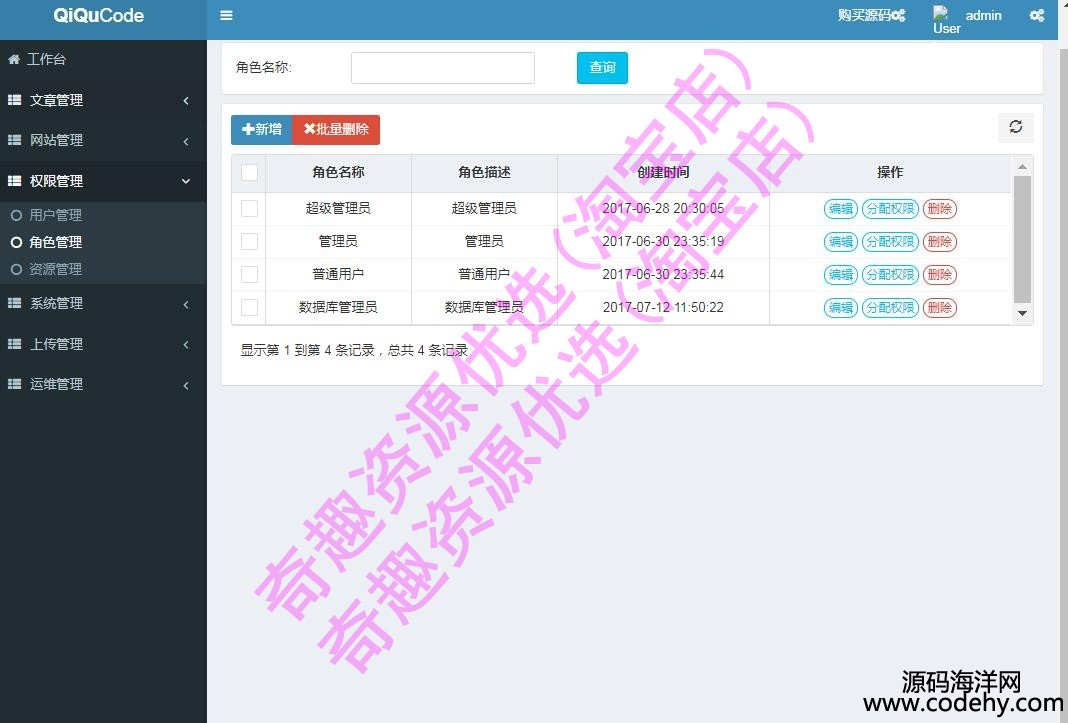Screen dimensions: 1068x723
Task: Expand the 上传管理 menu chevron
Action: pos(186,345)
